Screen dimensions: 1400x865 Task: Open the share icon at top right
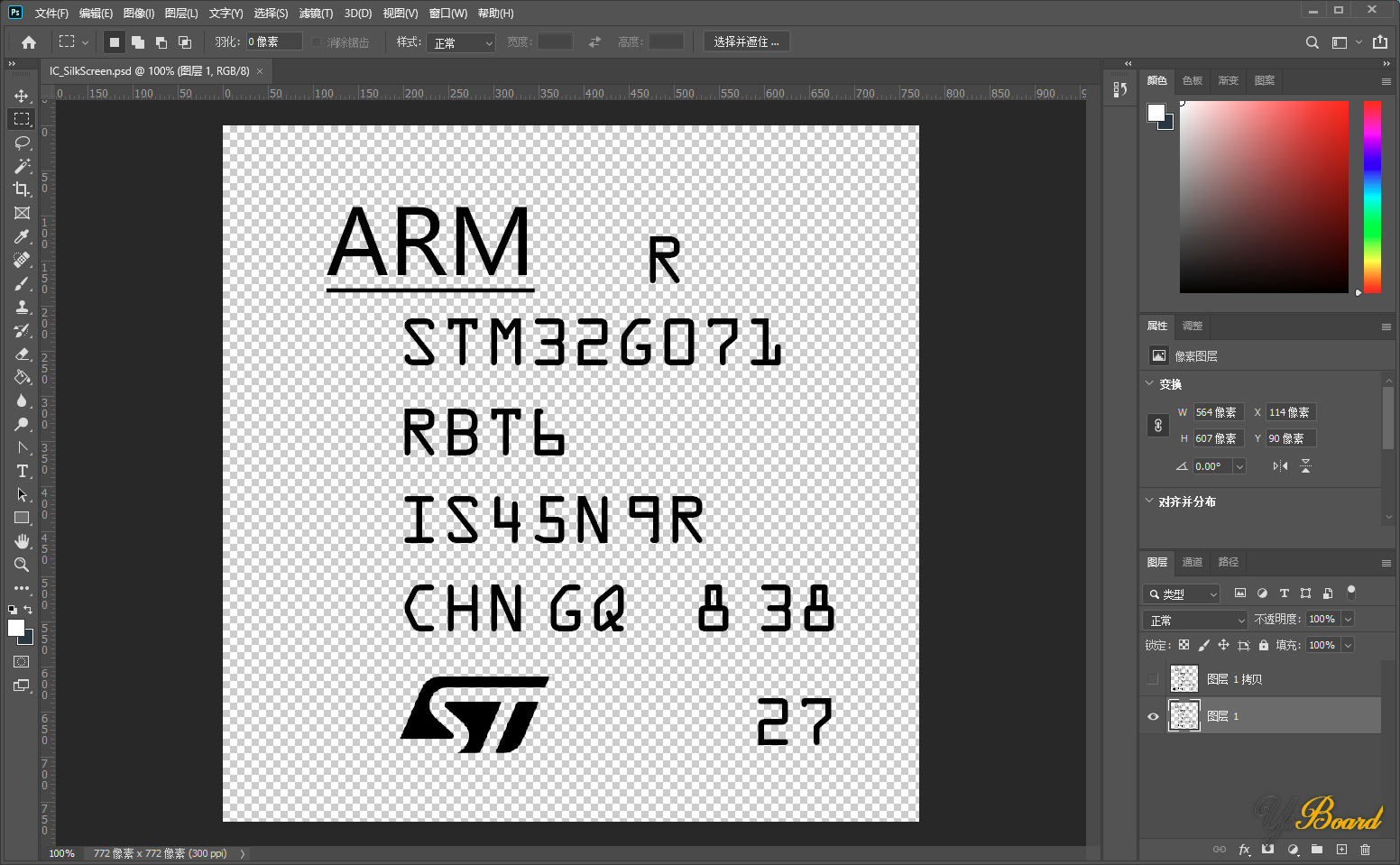(1380, 41)
